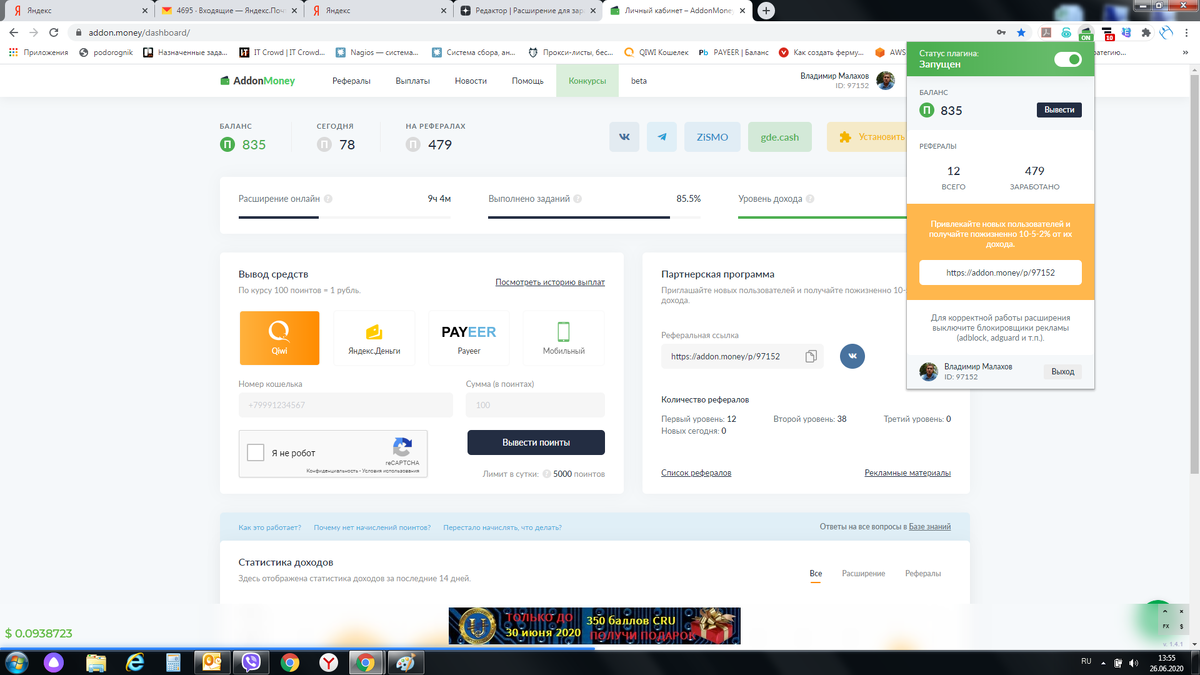The image size is (1200, 675).
Task: Click the Вывести поинты button
Action: click(x=536, y=442)
